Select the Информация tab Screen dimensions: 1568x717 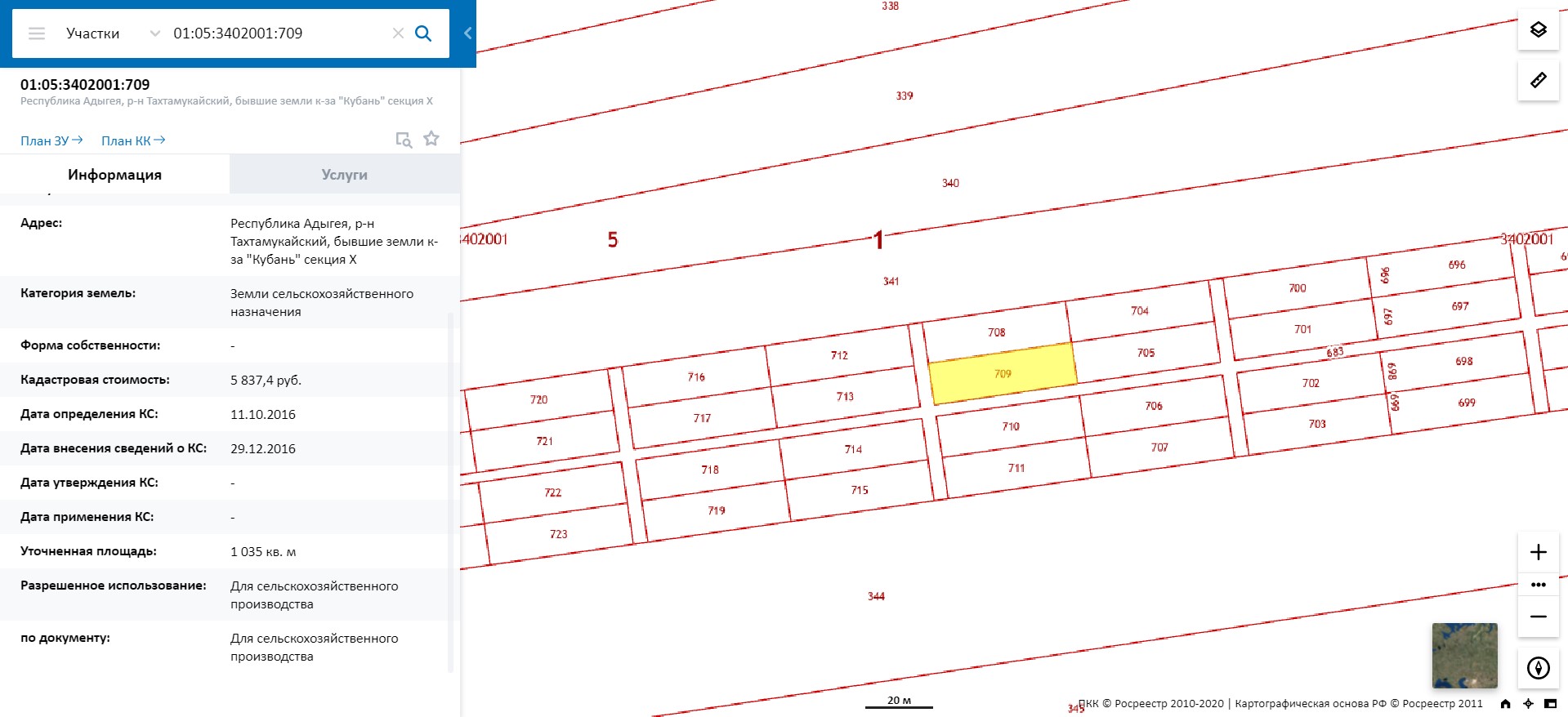click(x=114, y=175)
